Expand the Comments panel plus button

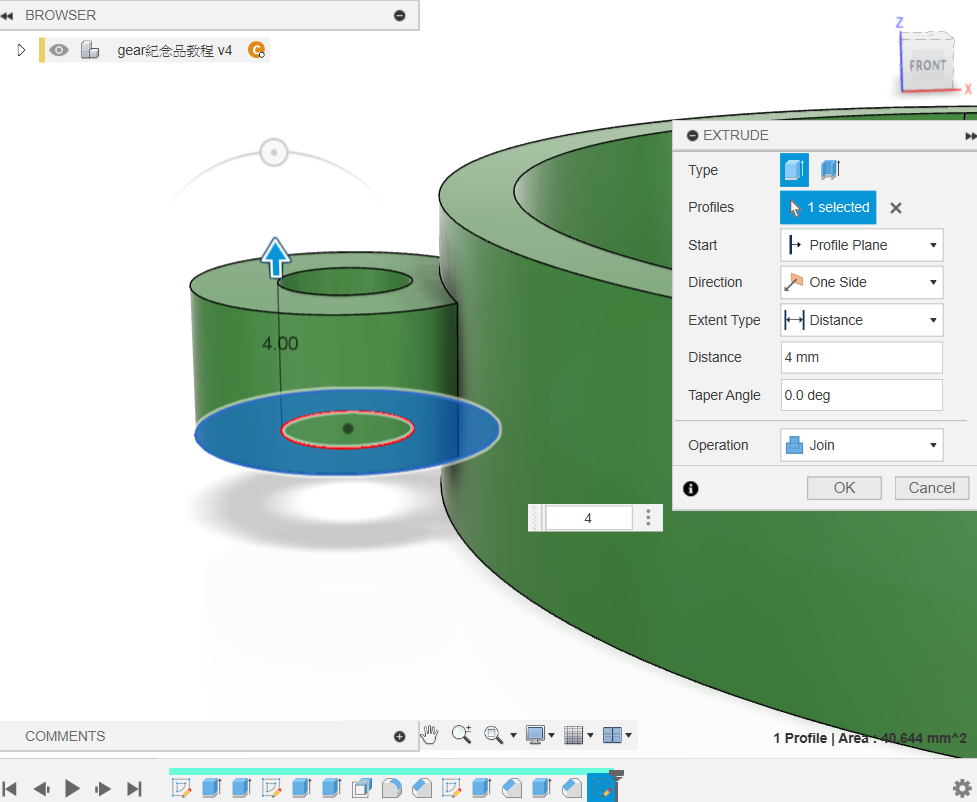pos(400,736)
